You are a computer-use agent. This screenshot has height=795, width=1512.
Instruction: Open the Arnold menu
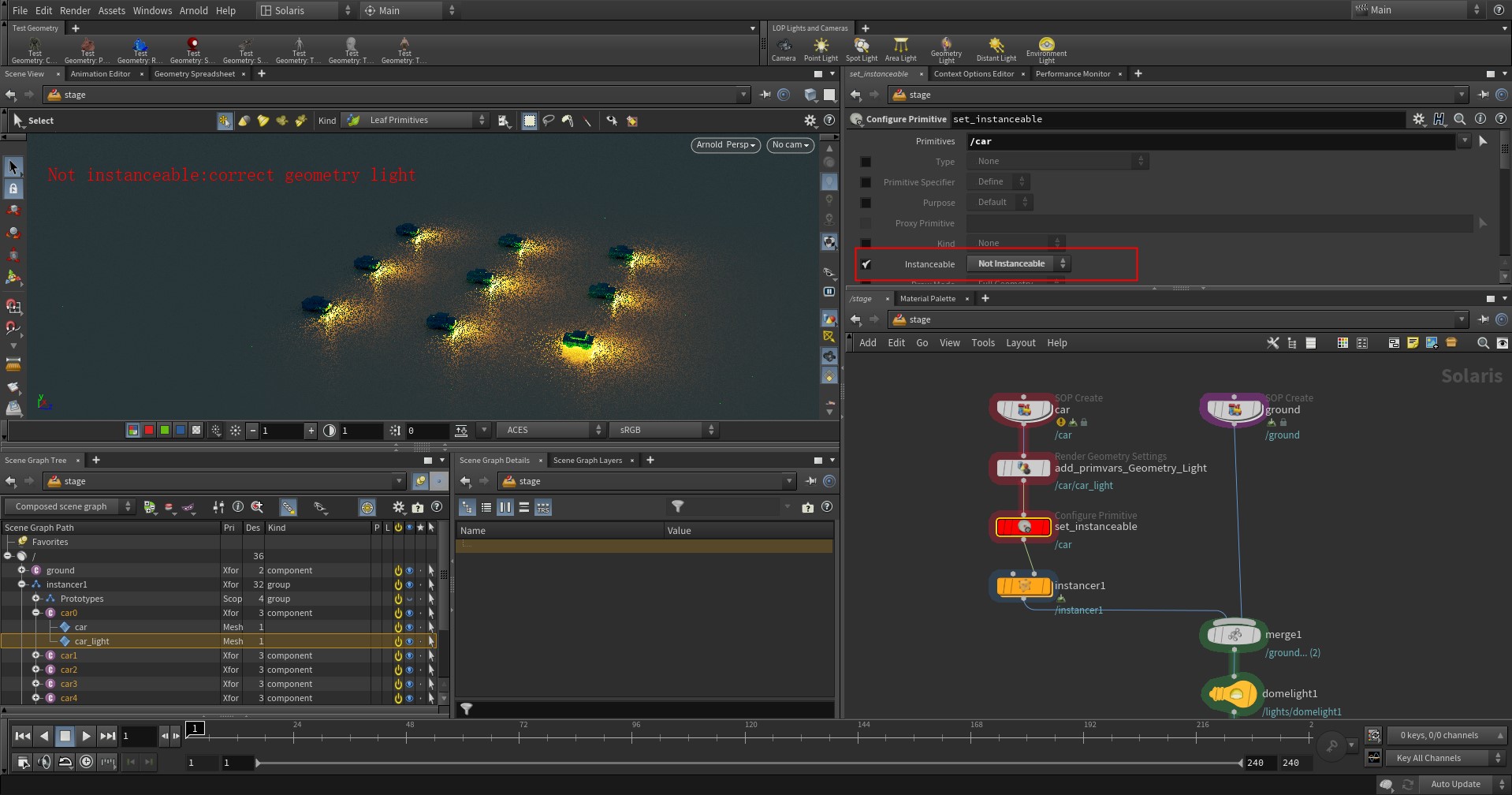pos(194,10)
